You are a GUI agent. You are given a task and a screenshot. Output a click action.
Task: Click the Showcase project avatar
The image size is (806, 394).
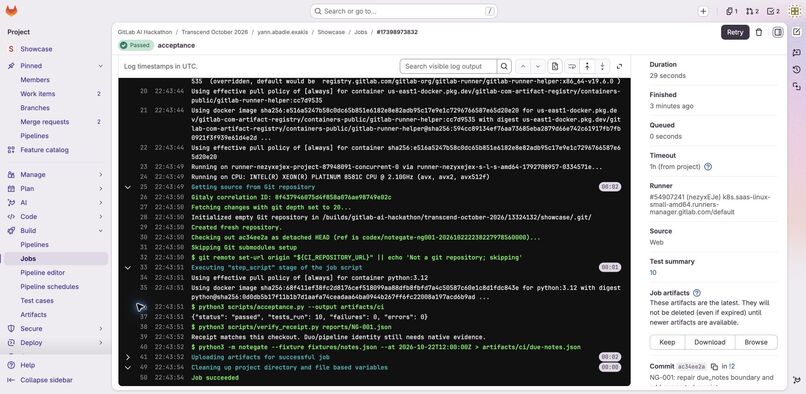coord(11,49)
